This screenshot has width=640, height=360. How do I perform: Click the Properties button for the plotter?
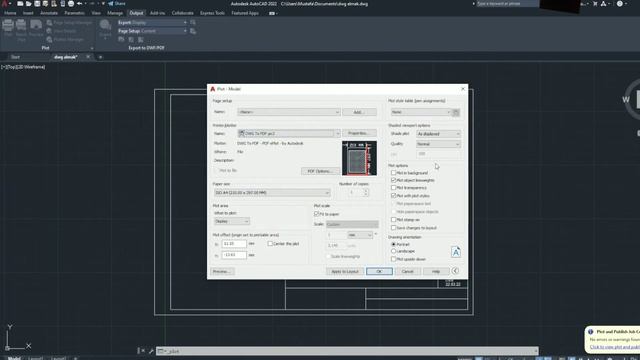[359, 133]
